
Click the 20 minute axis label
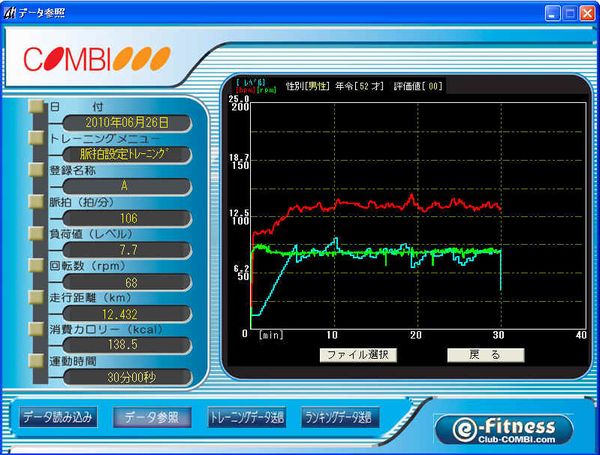pyautogui.click(x=416, y=335)
